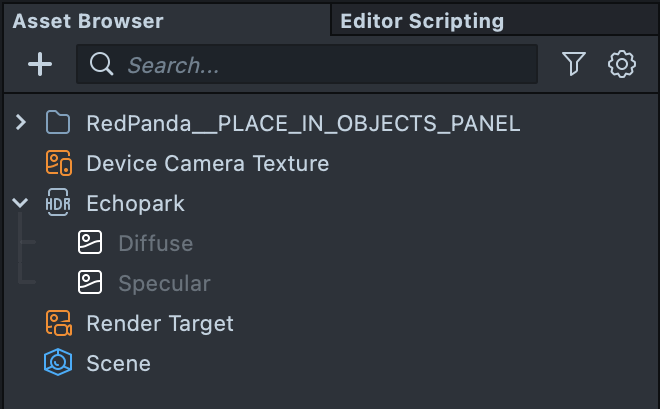Click the Device Camera Texture icon

(59, 163)
